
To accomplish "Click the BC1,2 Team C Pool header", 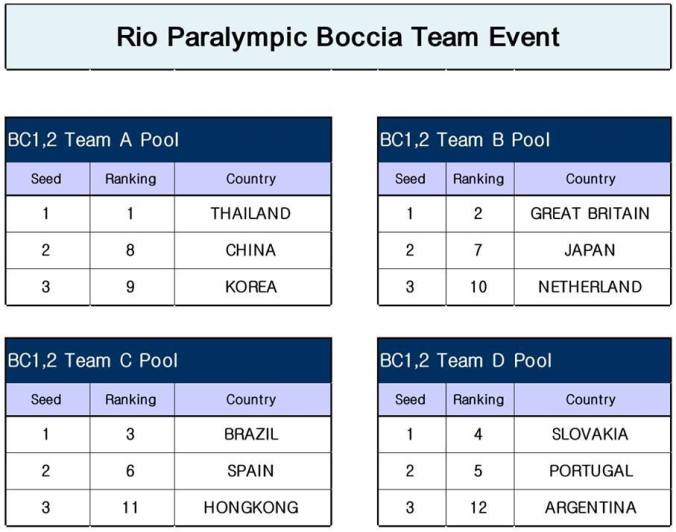I will (x=168, y=361).
